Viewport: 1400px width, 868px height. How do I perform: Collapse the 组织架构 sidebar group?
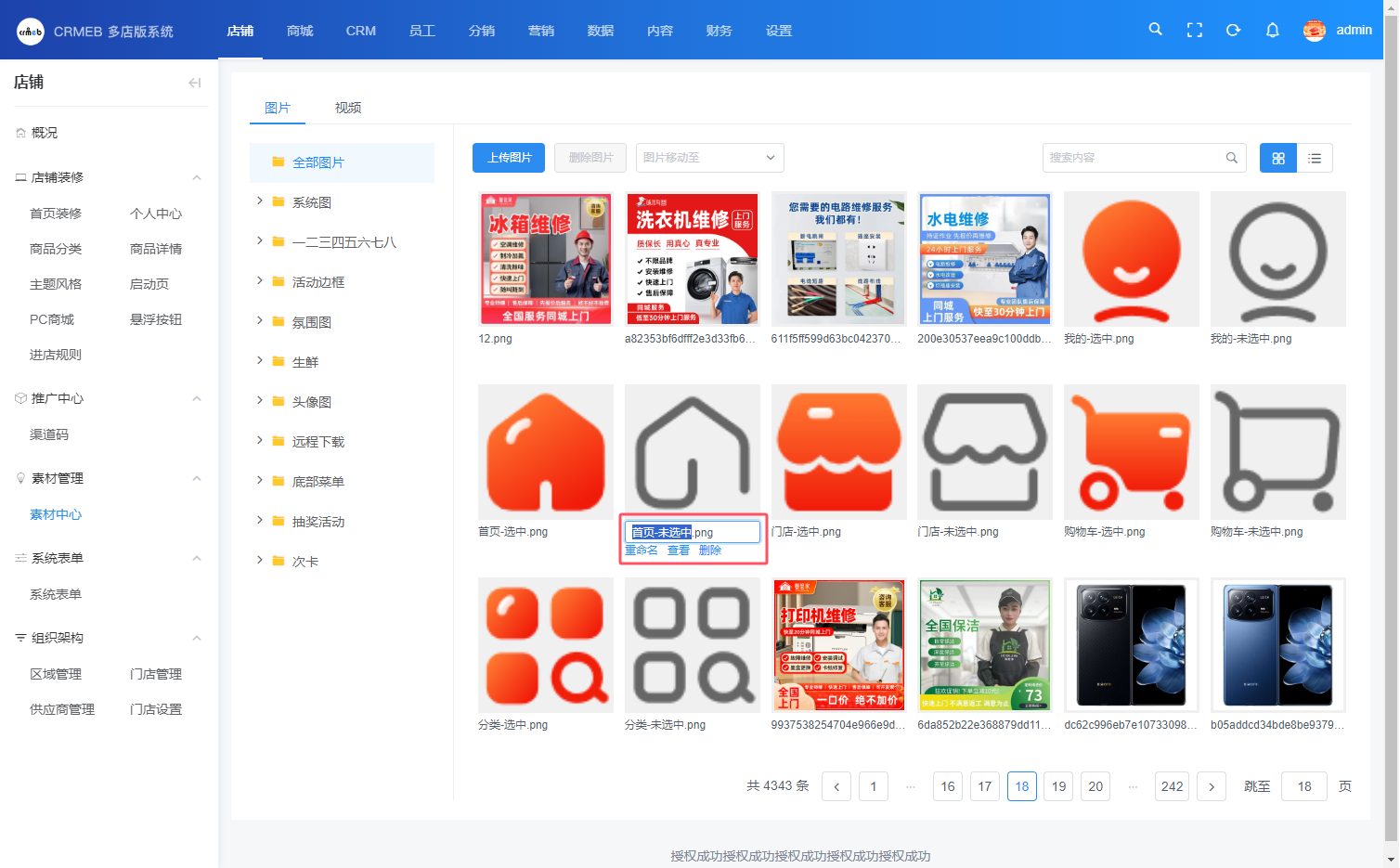click(x=197, y=638)
